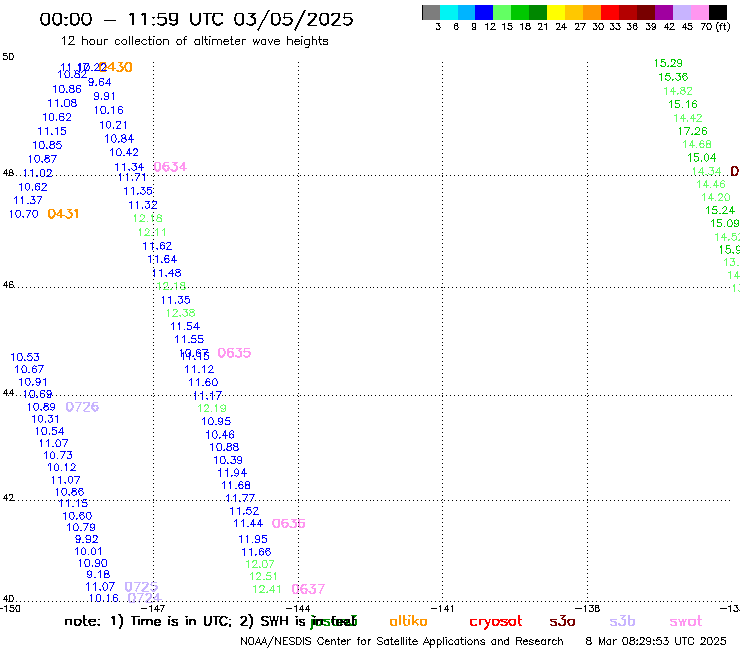Screen dimensions: 740x650
Task: Select the light green value 12.38
Action: click(181, 313)
